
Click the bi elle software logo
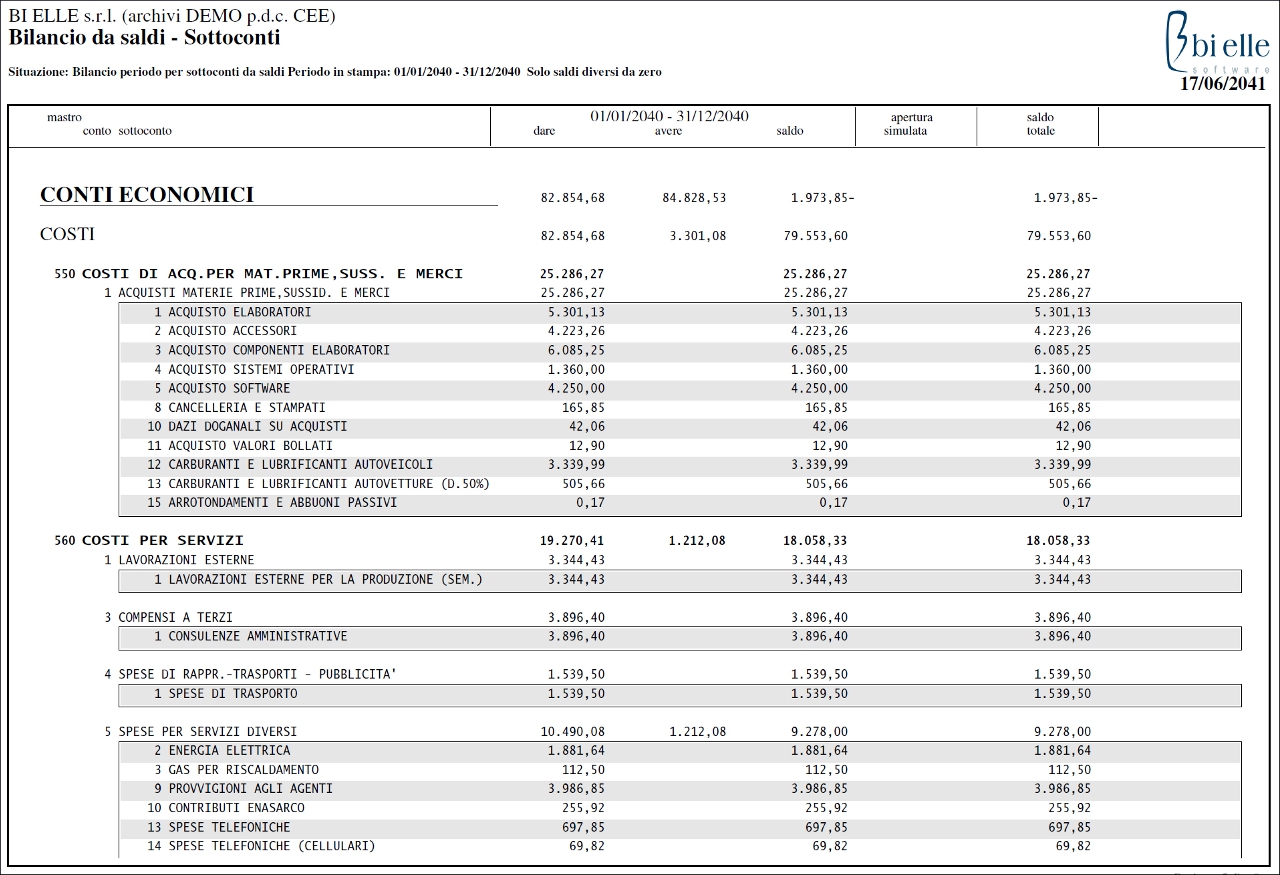(x=1217, y=43)
